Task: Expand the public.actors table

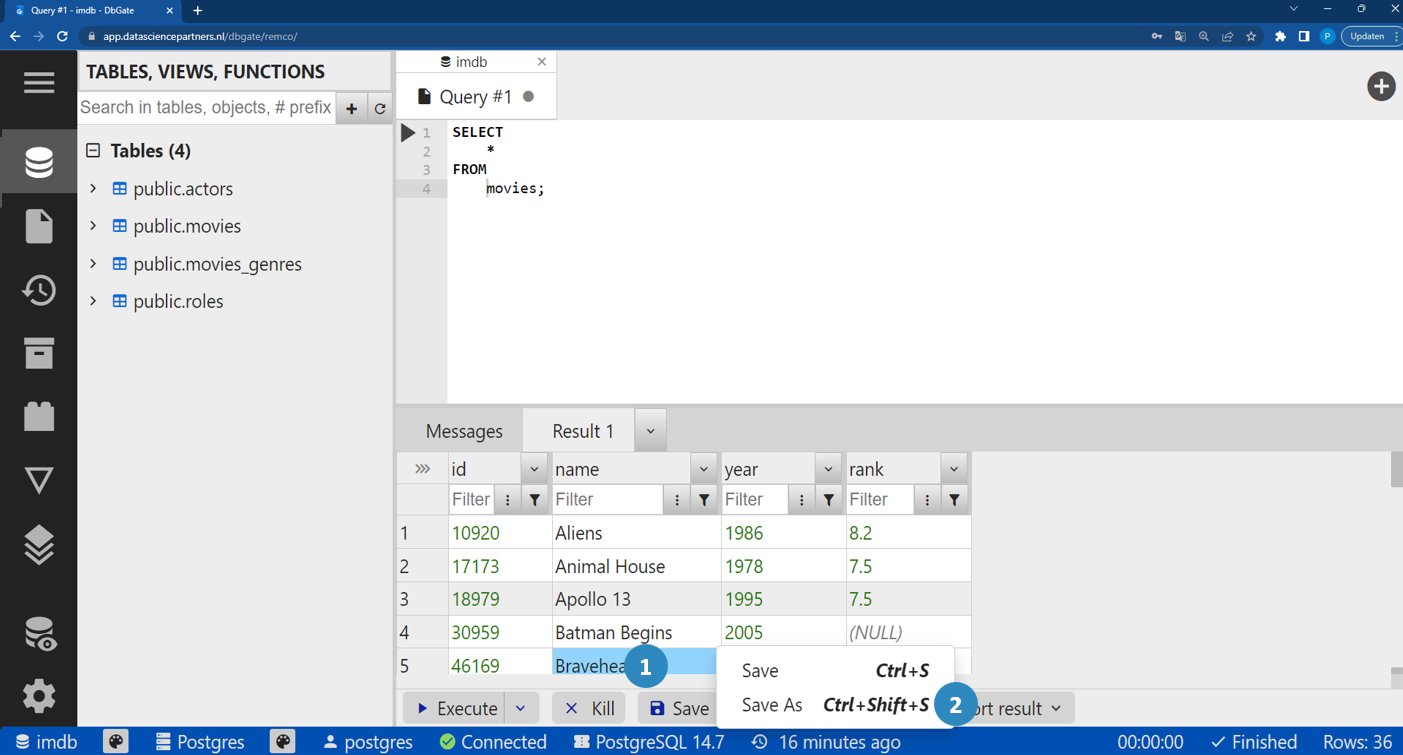Action: (x=93, y=188)
